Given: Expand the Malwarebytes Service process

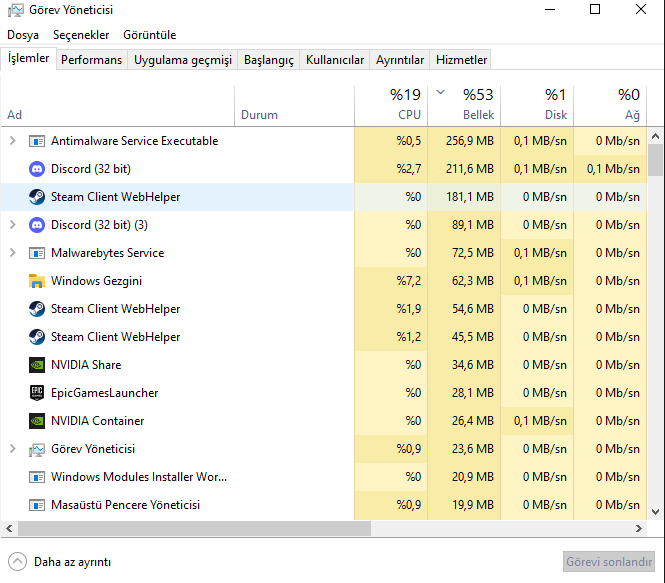Looking at the screenshot, I should click(12, 253).
